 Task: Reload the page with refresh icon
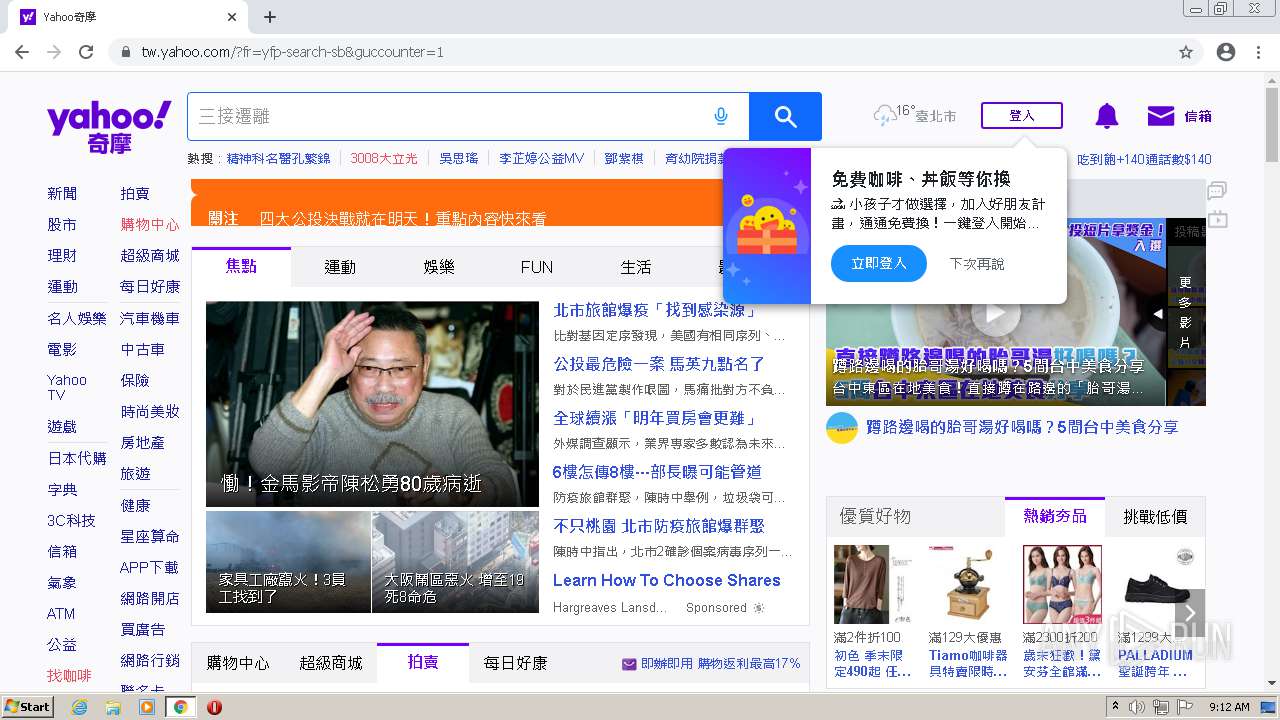point(86,52)
